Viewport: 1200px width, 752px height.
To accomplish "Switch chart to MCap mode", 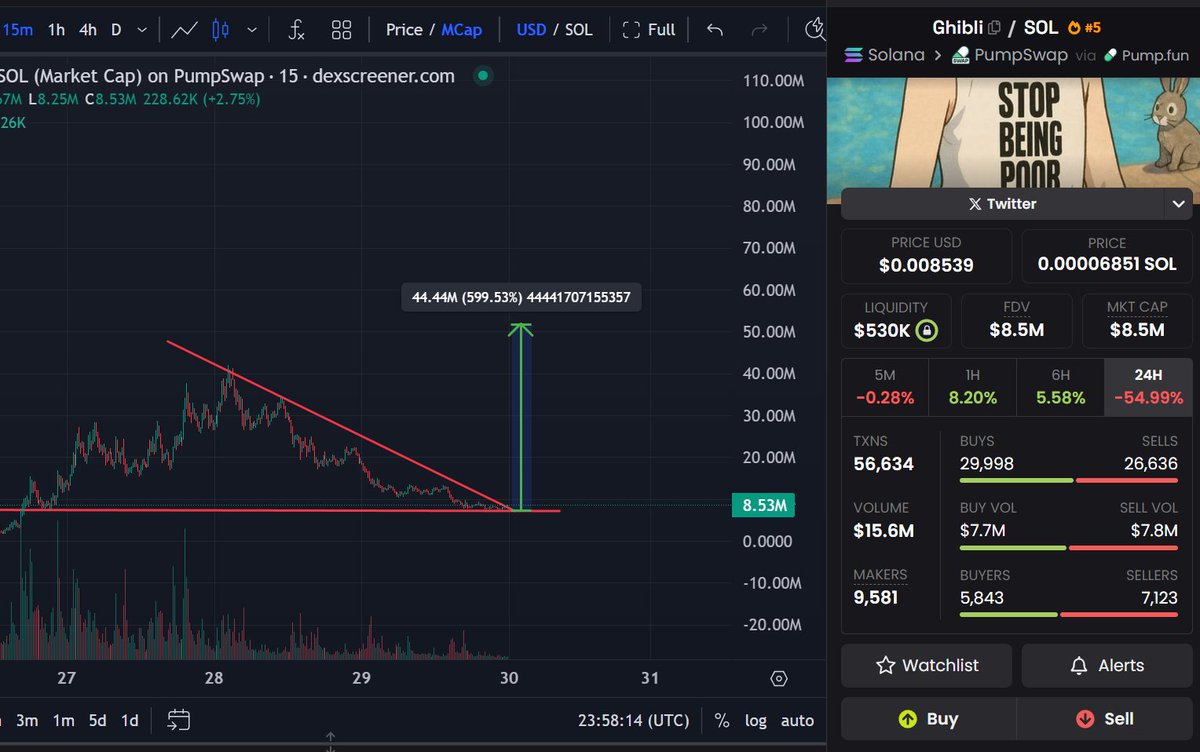I will (462, 29).
